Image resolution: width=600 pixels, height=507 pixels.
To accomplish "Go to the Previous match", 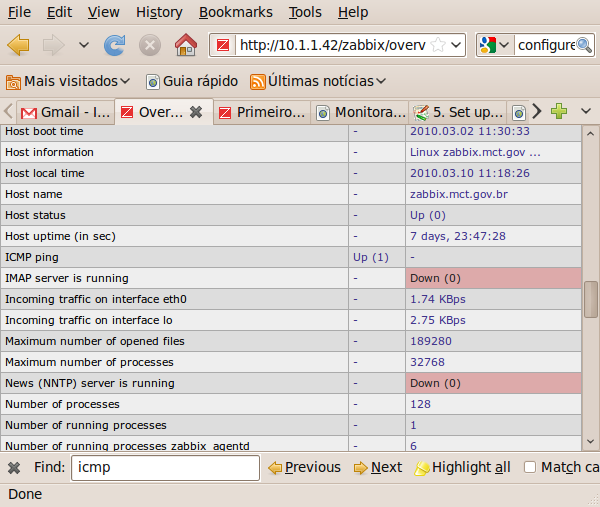I will (304, 467).
